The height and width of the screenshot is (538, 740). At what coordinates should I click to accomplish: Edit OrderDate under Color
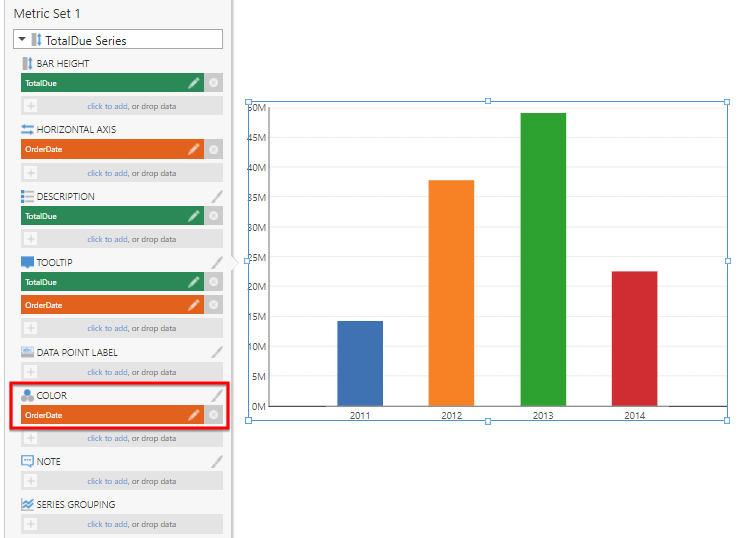click(x=193, y=415)
